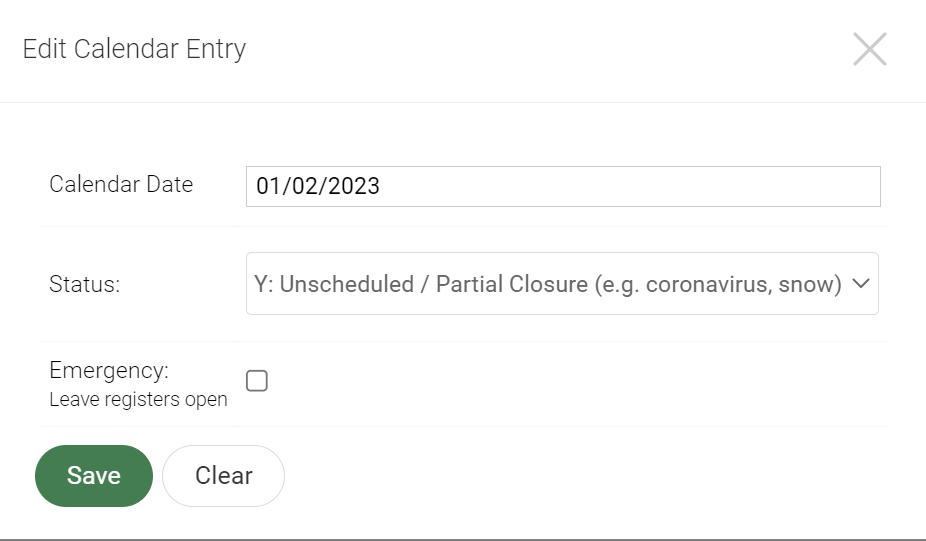Click the Calendar Date label
Screen dimensions: 926x541
(121, 184)
